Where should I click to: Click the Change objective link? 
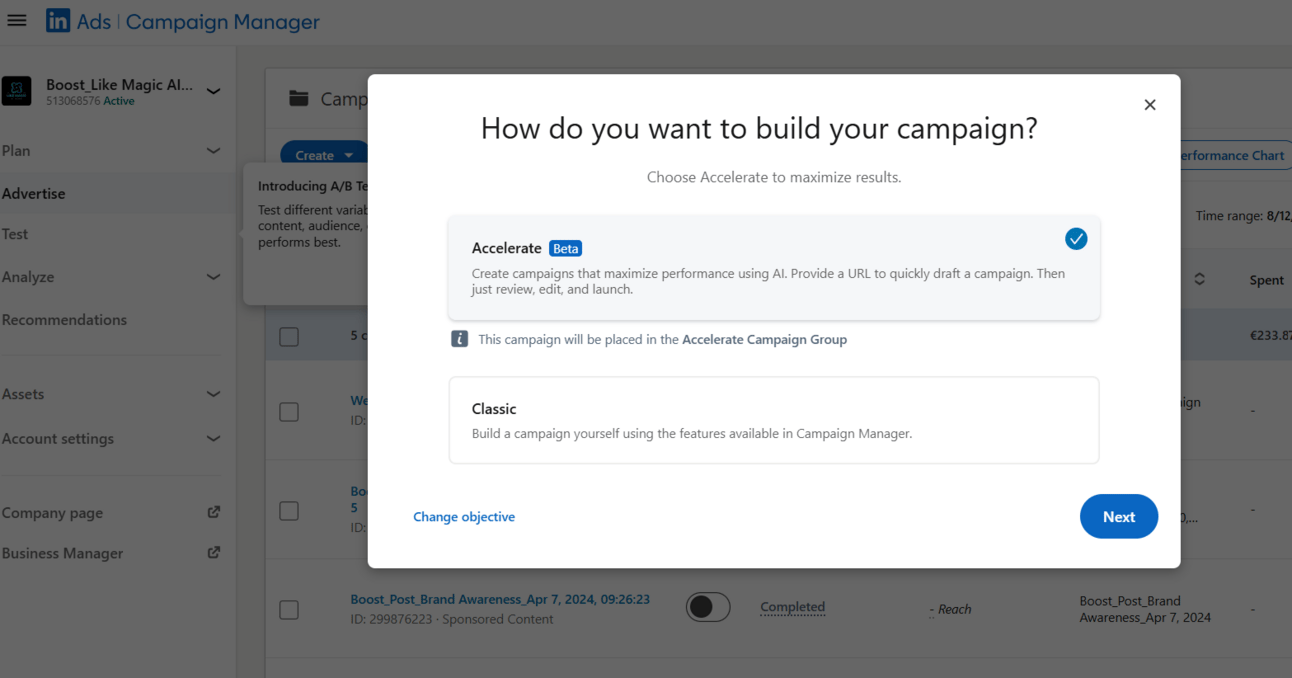464,517
